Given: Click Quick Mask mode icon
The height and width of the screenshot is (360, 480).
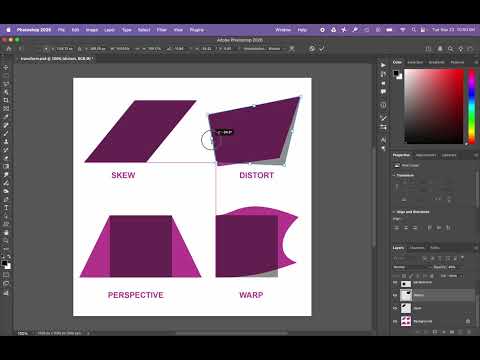Looking at the screenshot, I should (x=6, y=275).
